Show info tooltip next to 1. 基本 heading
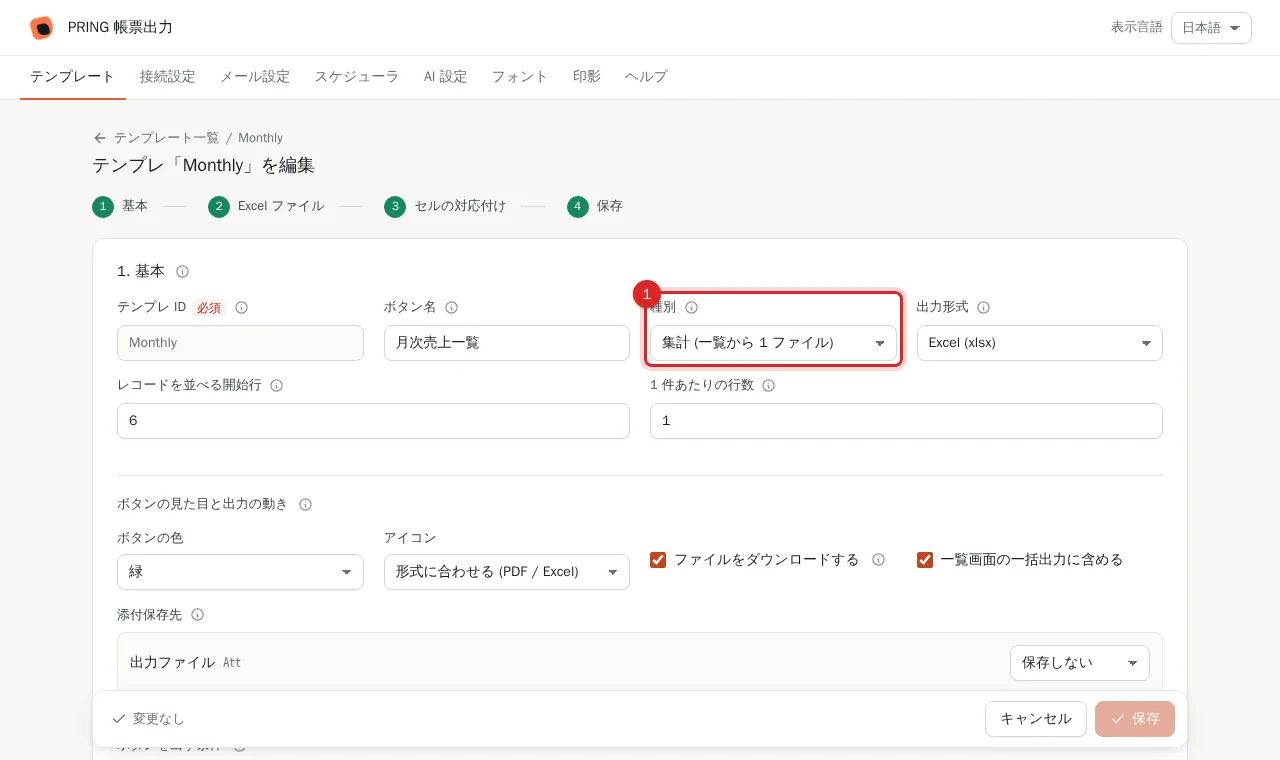Viewport: 1280px width, 760px height. coord(182,271)
